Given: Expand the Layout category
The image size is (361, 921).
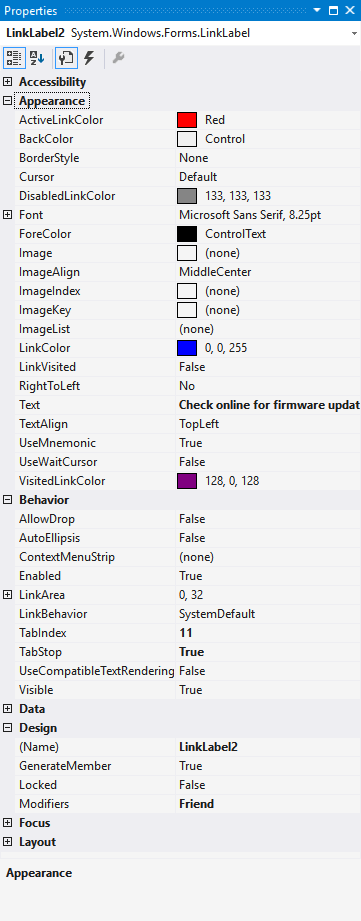Looking at the screenshot, I should [8, 842].
